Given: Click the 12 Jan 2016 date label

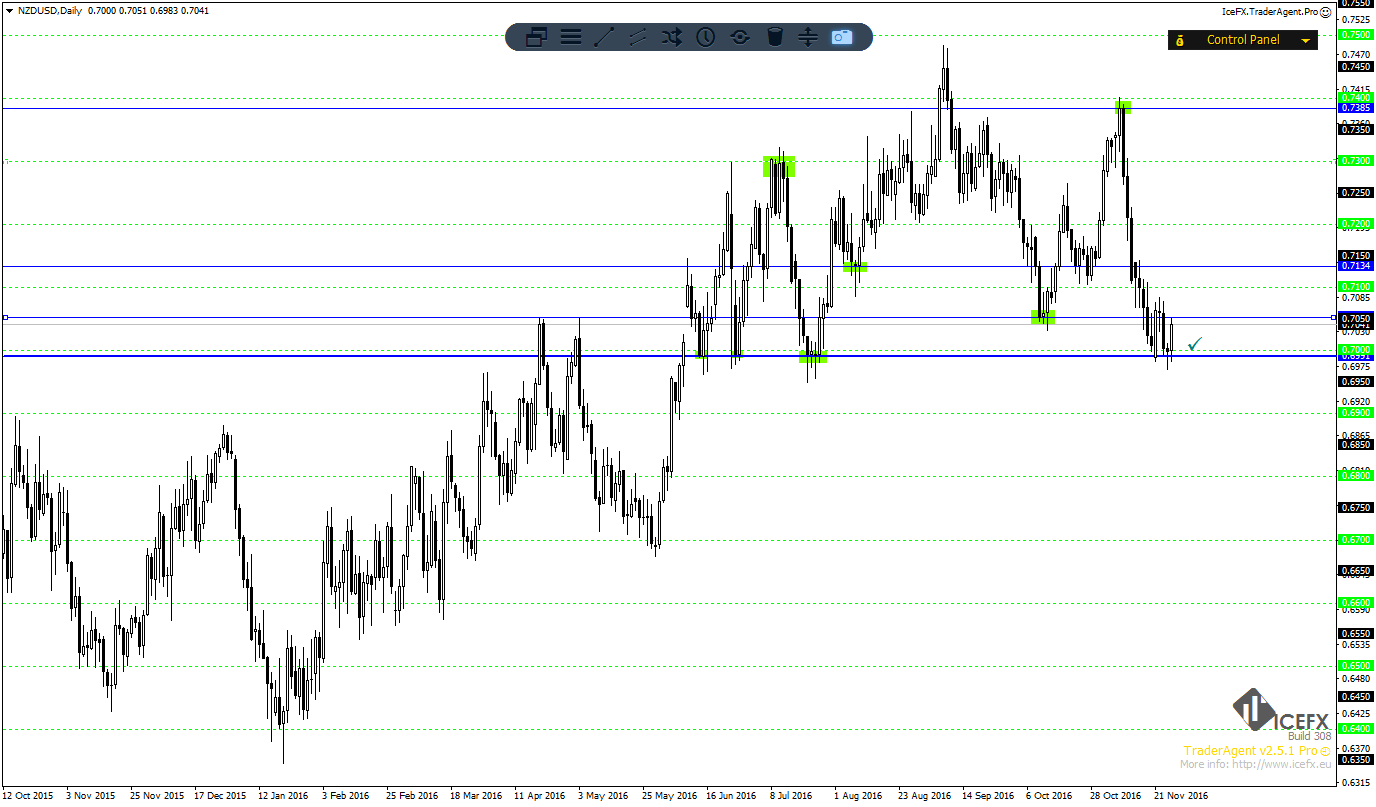Looking at the screenshot, I should click(x=283, y=796).
